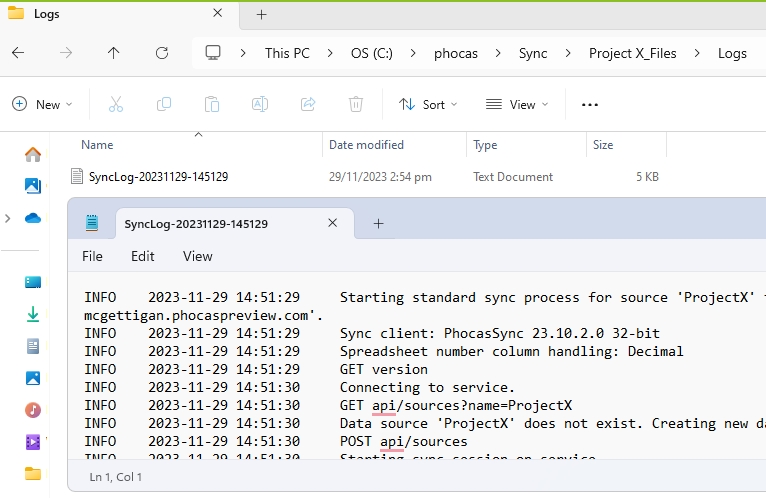This screenshot has height=498, width=766.
Task: Click the Rename icon in toolbar
Action: (x=260, y=104)
